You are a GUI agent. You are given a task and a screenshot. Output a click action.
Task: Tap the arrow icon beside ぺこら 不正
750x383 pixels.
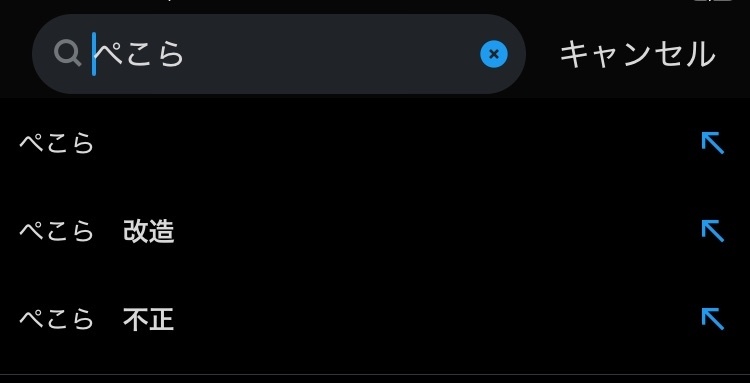point(712,319)
